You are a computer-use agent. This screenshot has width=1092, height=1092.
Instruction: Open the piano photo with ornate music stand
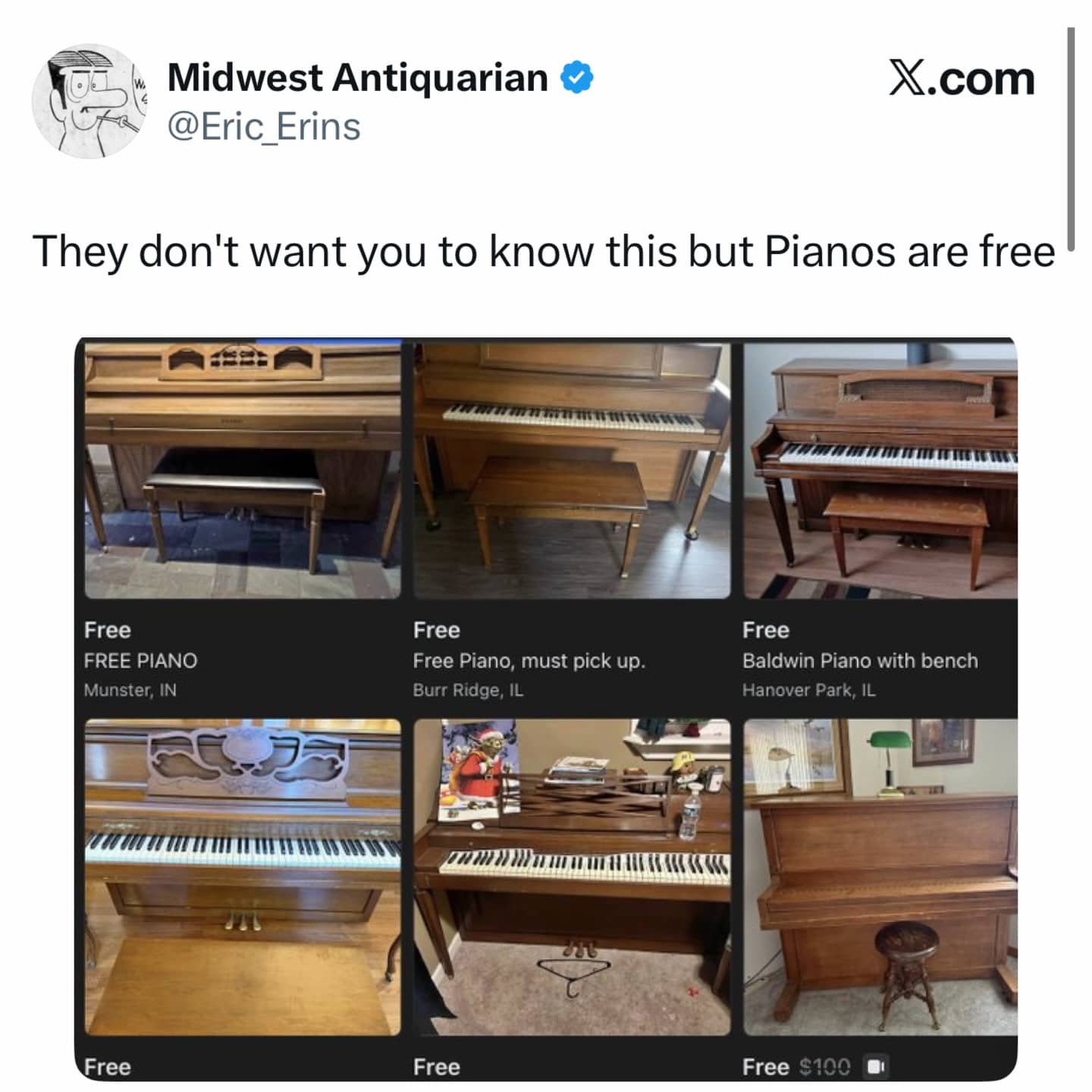point(243,877)
